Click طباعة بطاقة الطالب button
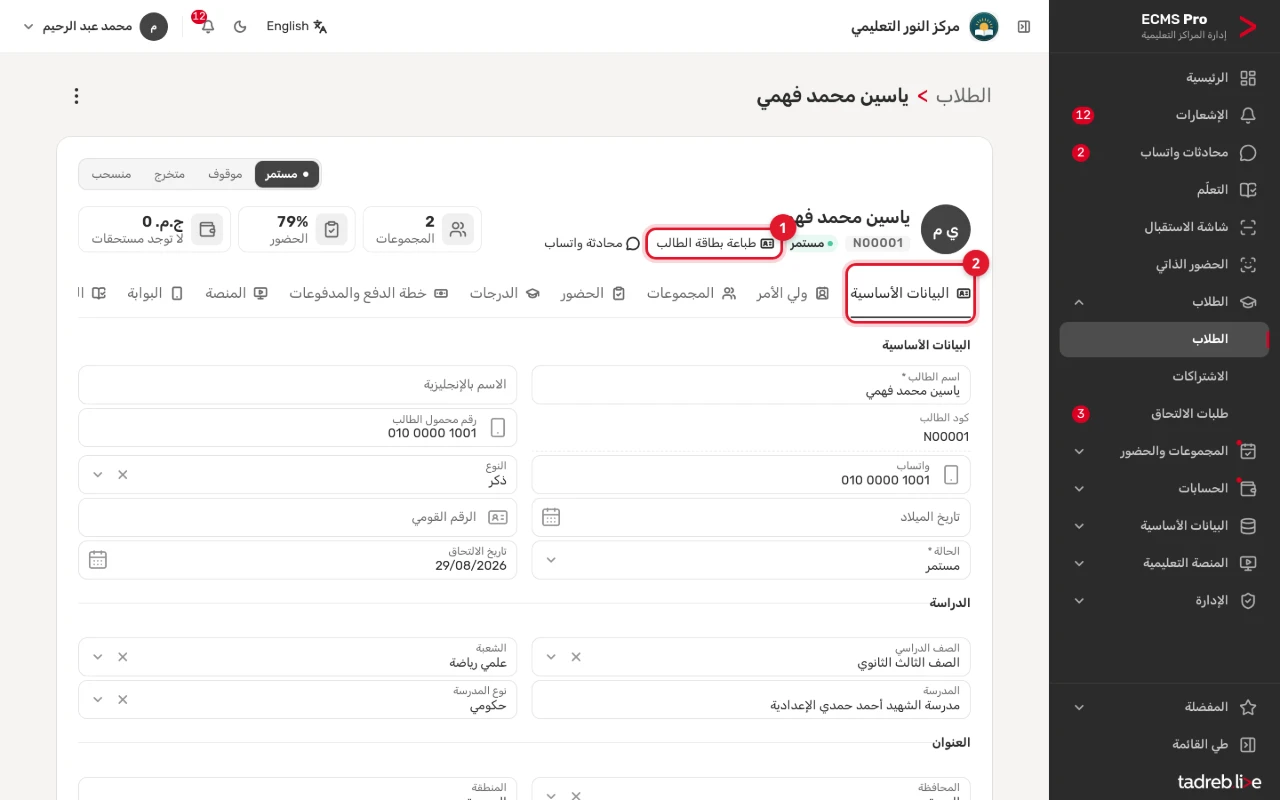The image size is (1280, 800). tap(715, 243)
